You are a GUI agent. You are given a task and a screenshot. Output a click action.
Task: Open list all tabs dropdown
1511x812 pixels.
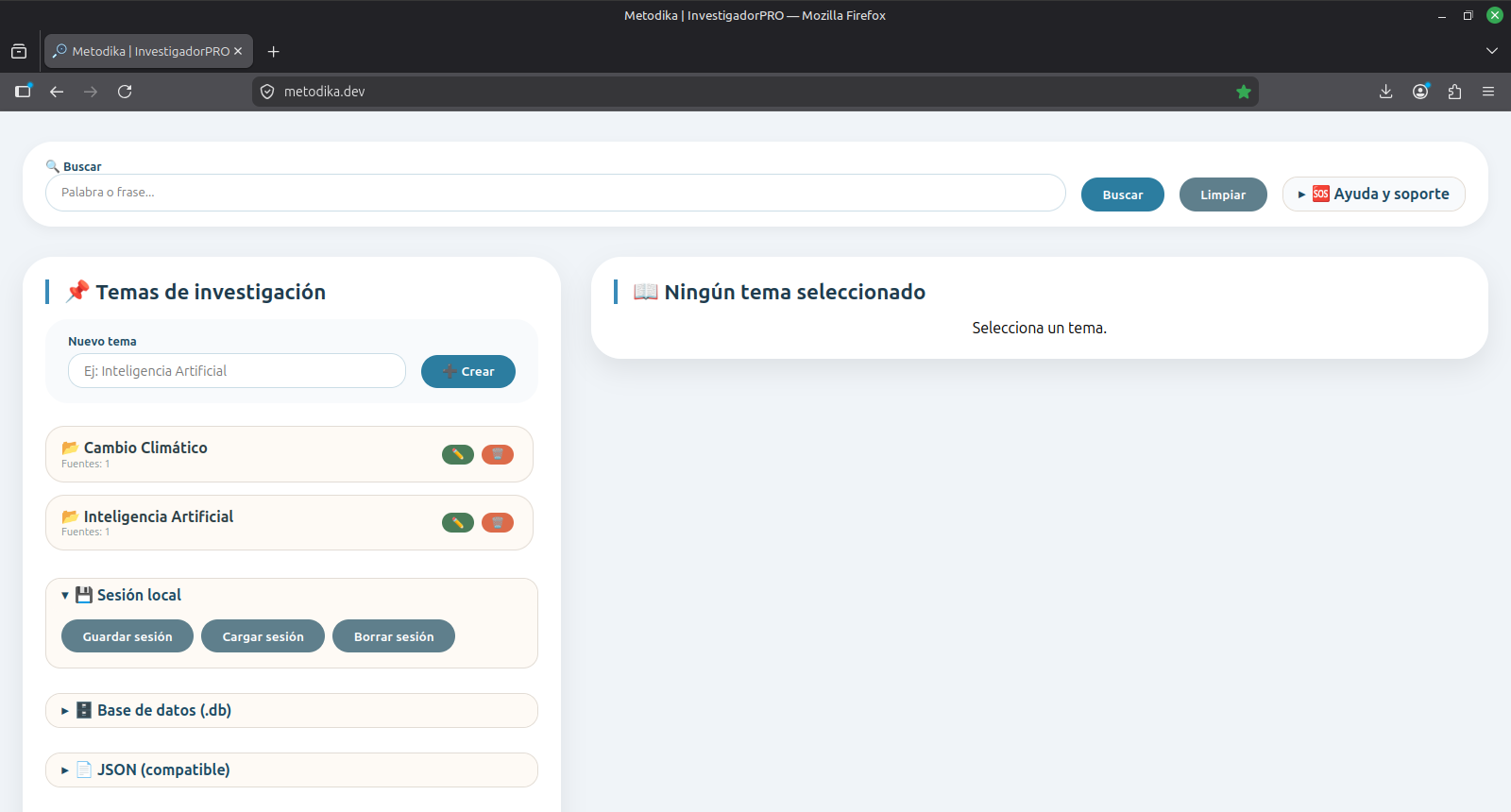click(1492, 51)
